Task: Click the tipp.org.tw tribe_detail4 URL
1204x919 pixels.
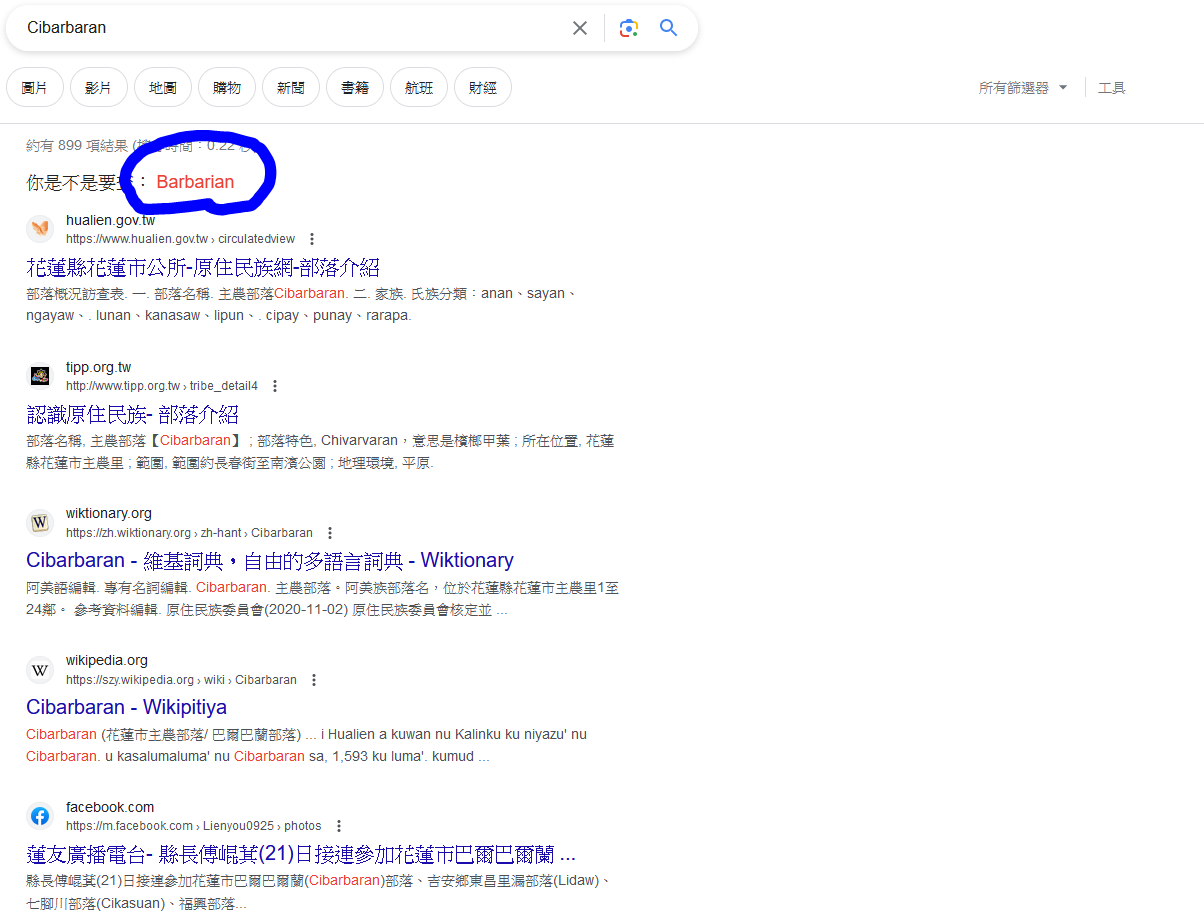Action: pyautogui.click(x=162, y=386)
